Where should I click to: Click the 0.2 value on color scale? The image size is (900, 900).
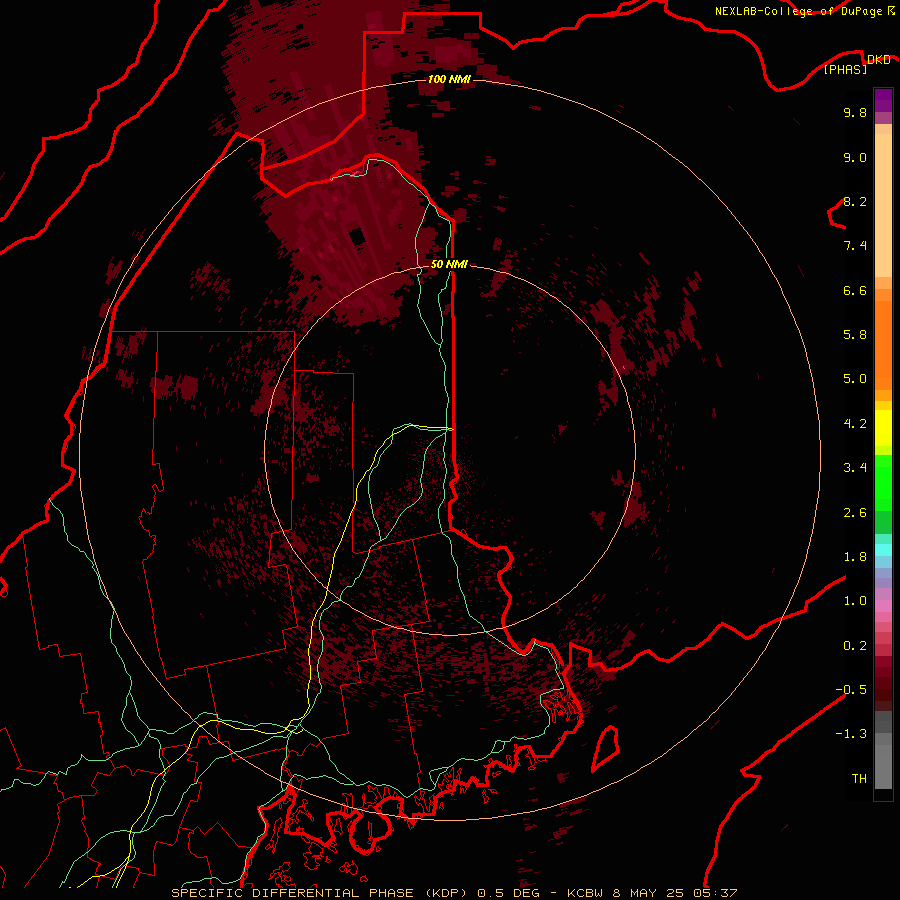pyautogui.click(x=855, y=646)
